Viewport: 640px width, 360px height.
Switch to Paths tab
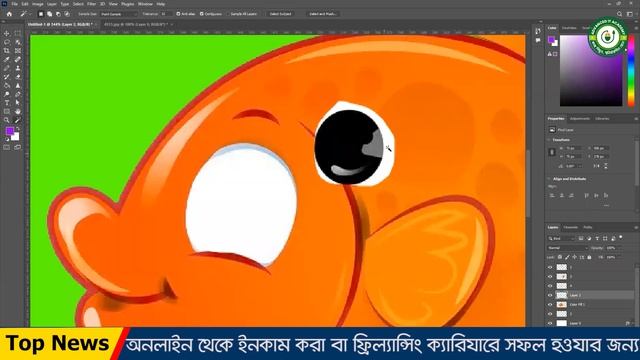588,227
